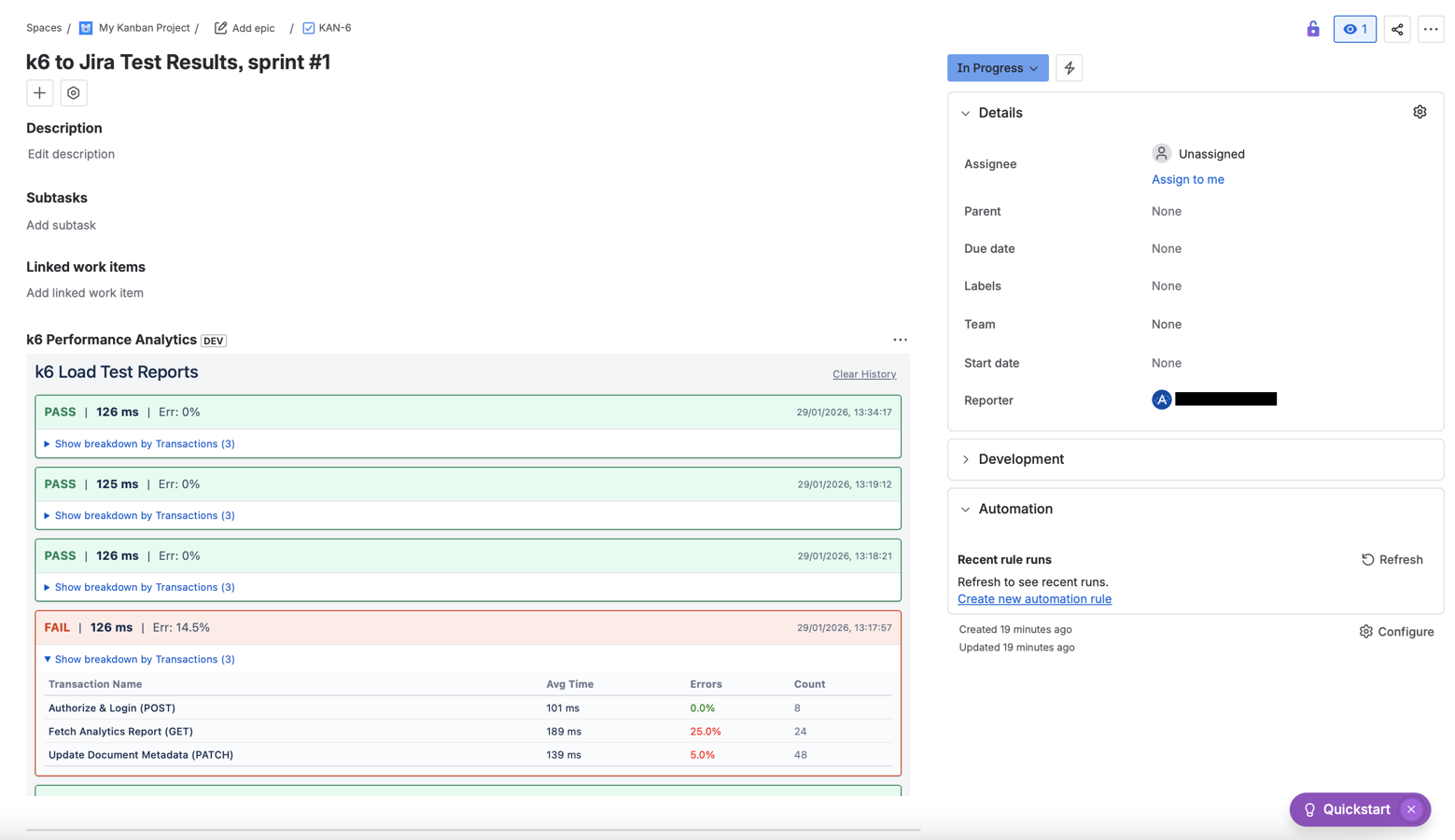Click the circular apps icon beside plus
Screen dimensions: 1455x840
74,93
